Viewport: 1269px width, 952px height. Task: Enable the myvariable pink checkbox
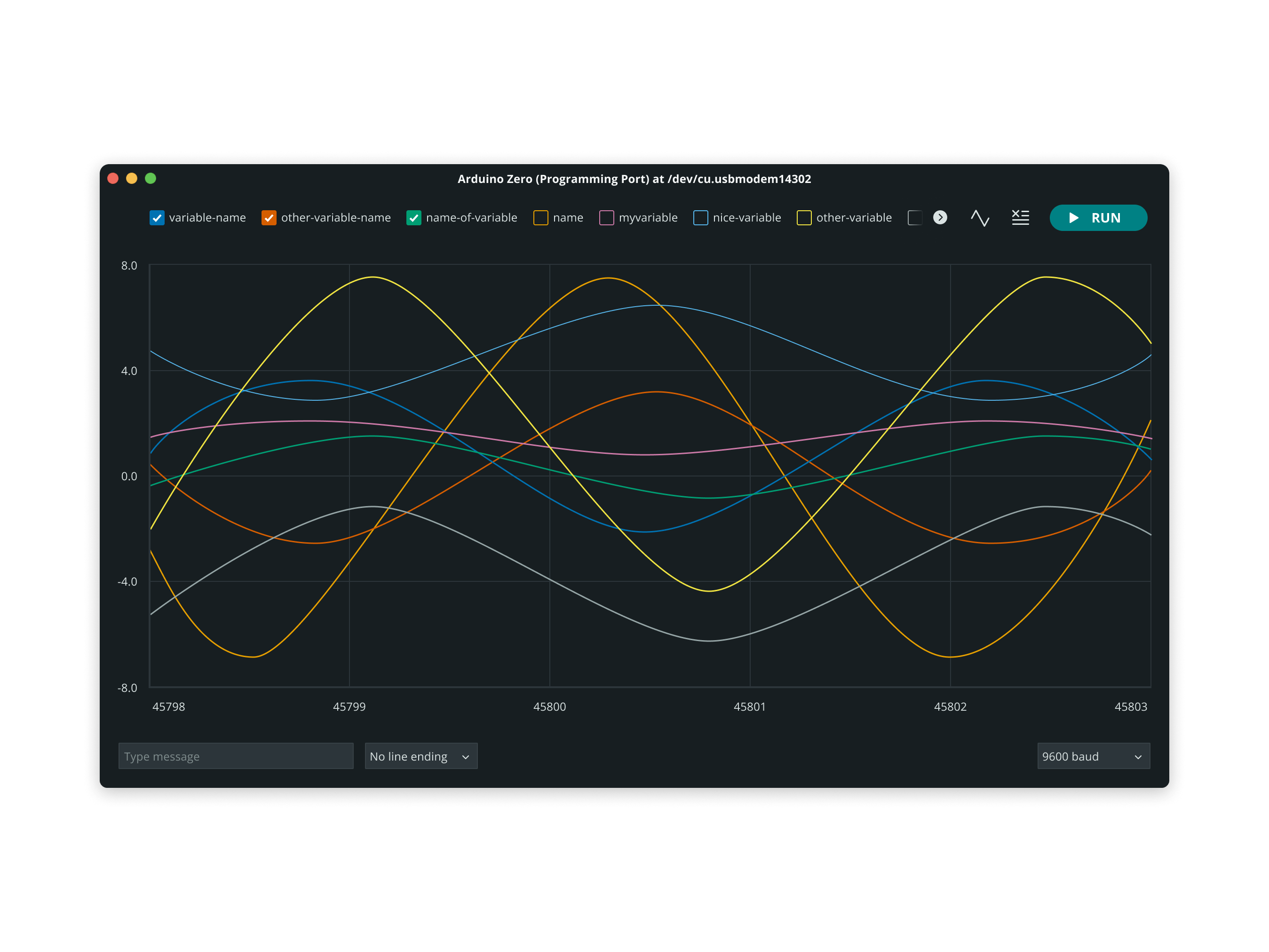(606, 218)
